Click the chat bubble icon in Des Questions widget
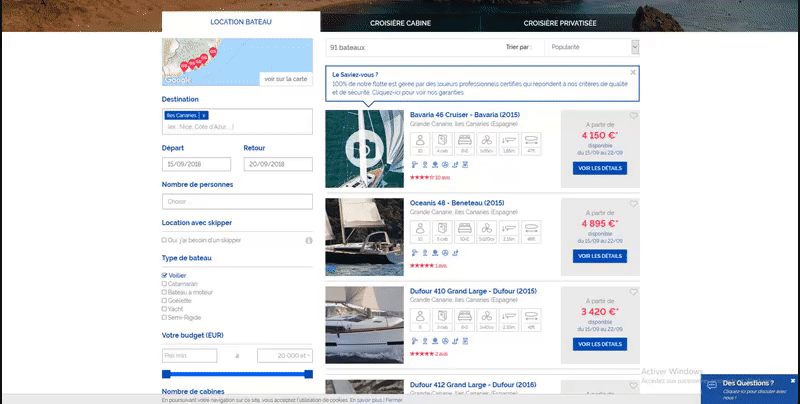This screenshot has width=800, height=404. (x=712, y=386)
